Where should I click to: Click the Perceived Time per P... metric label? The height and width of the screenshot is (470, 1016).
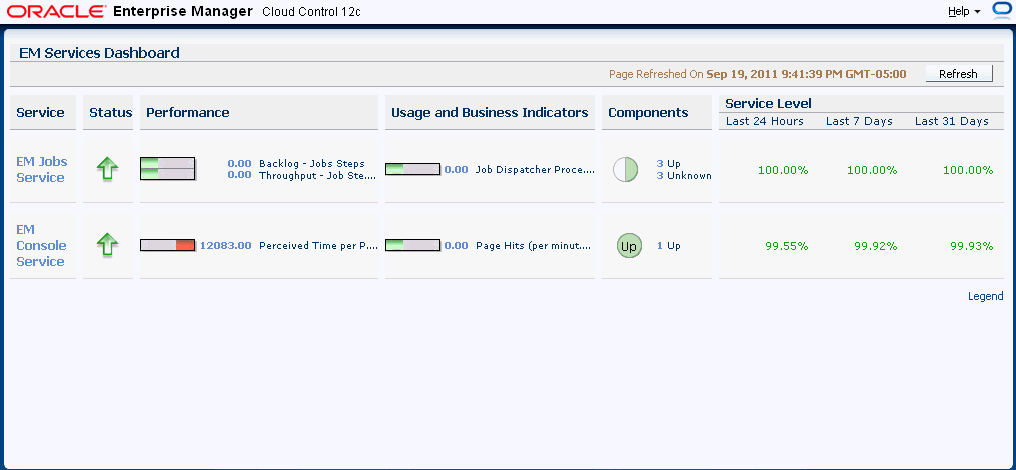coord(318,246)
